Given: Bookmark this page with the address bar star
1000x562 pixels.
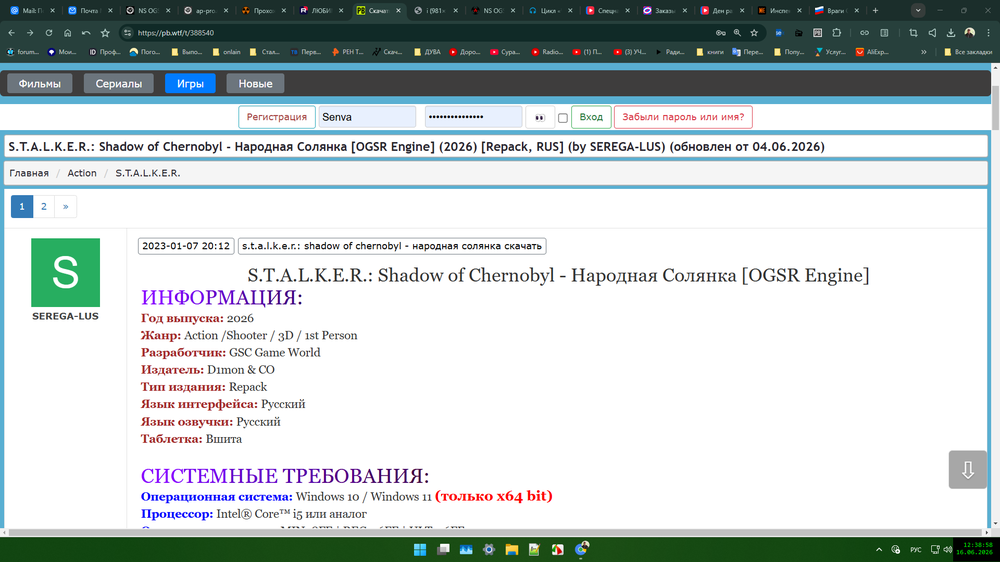Looking at the screenshot, I should click(x=754, y=33).
